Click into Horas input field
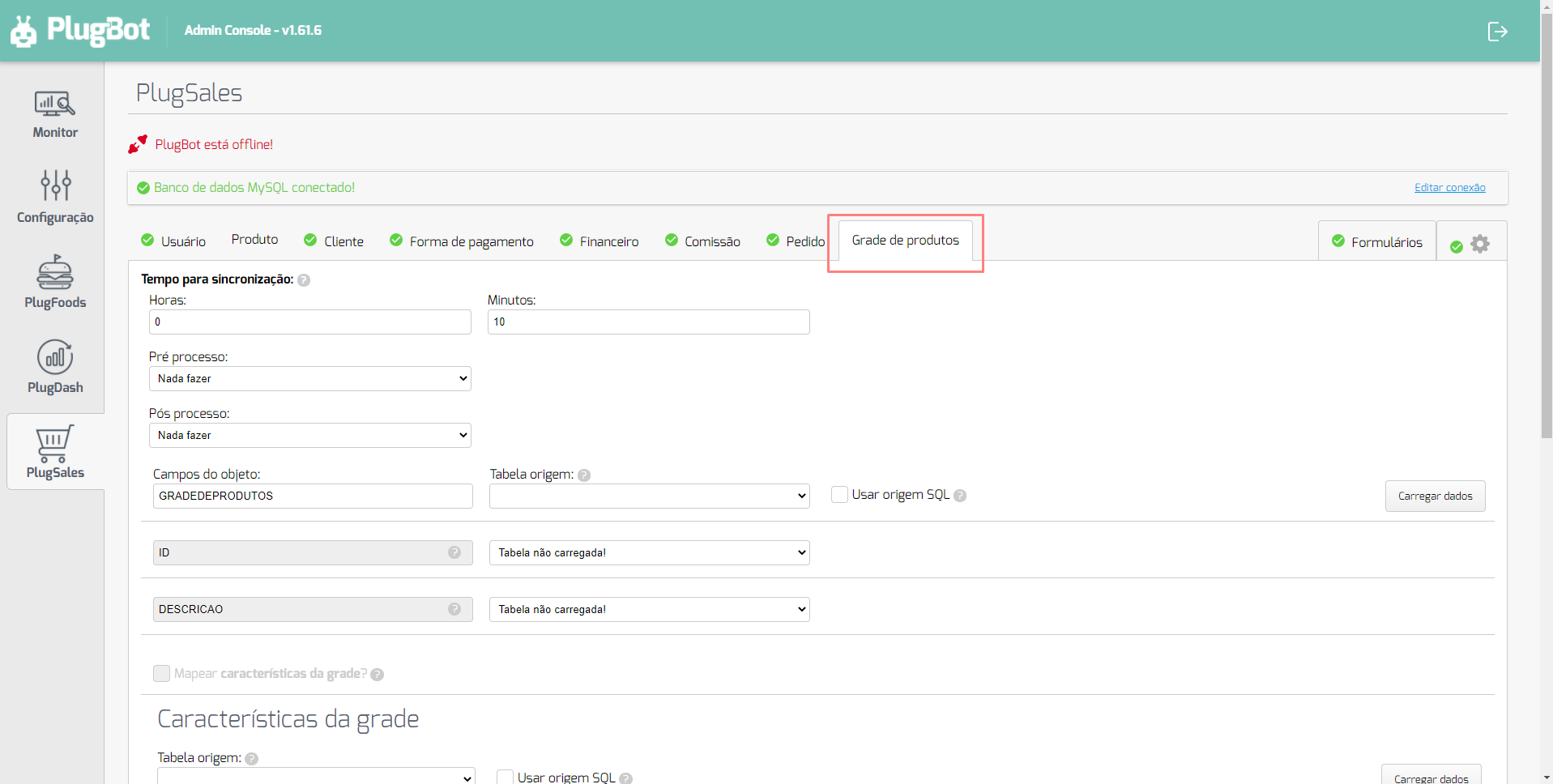 [310, 322]
